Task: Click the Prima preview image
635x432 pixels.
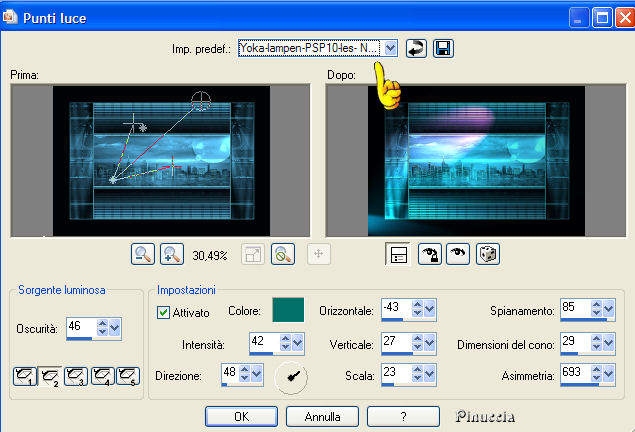Action: pos(161,161)
